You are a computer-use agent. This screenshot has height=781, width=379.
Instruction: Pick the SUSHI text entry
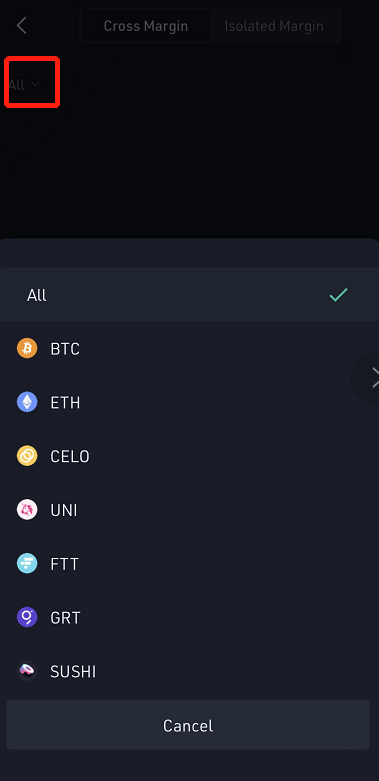73,671
